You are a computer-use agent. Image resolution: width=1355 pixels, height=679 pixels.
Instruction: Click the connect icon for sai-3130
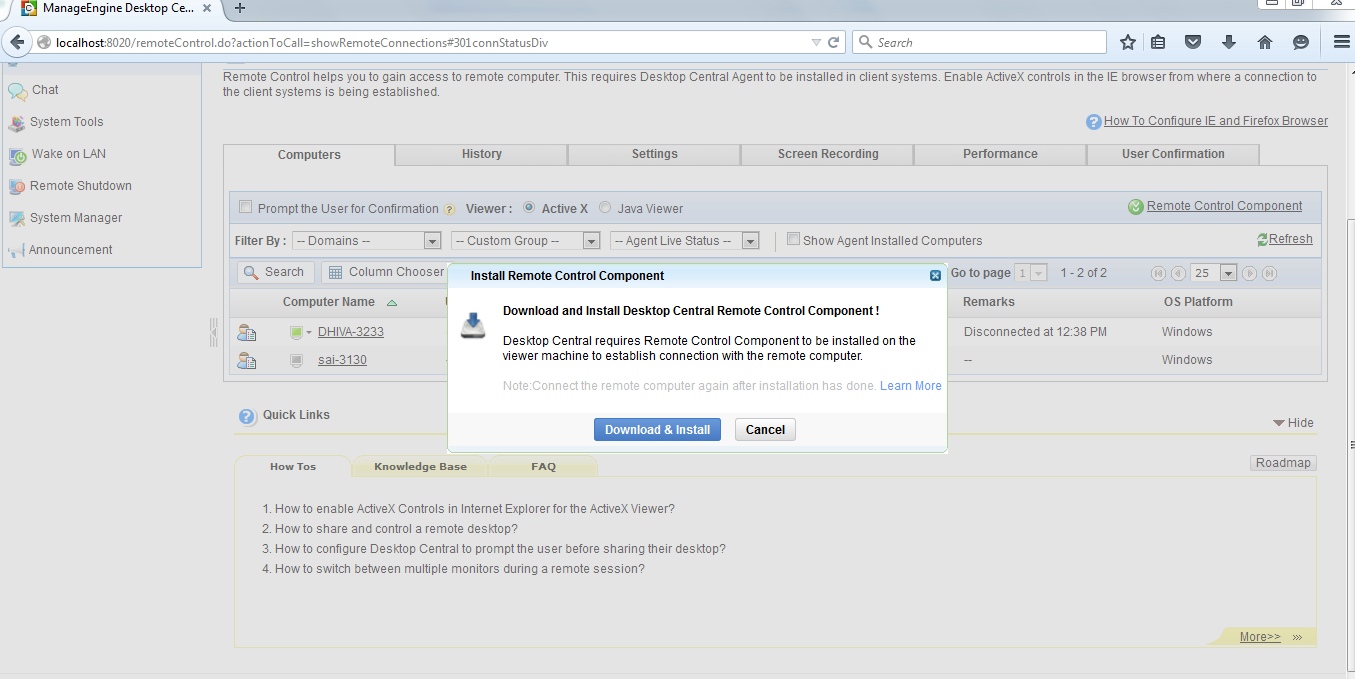247,360
